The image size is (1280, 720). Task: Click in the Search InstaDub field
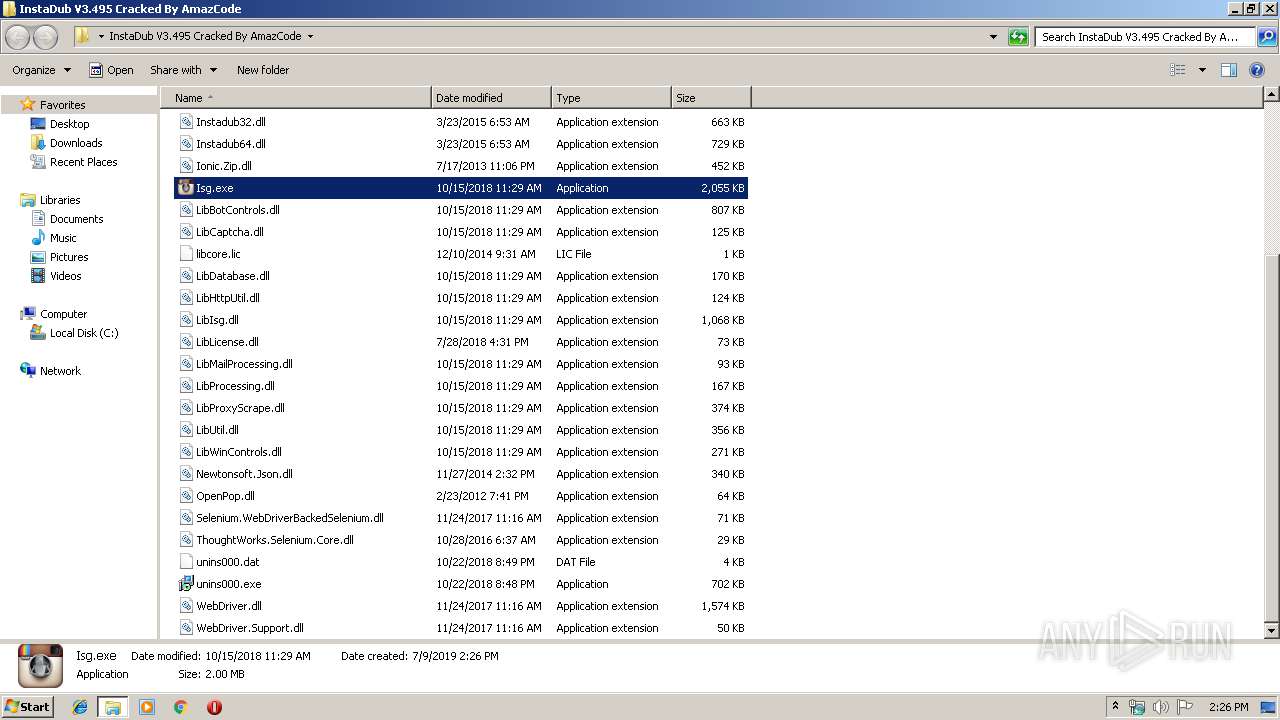(1145, 37)
